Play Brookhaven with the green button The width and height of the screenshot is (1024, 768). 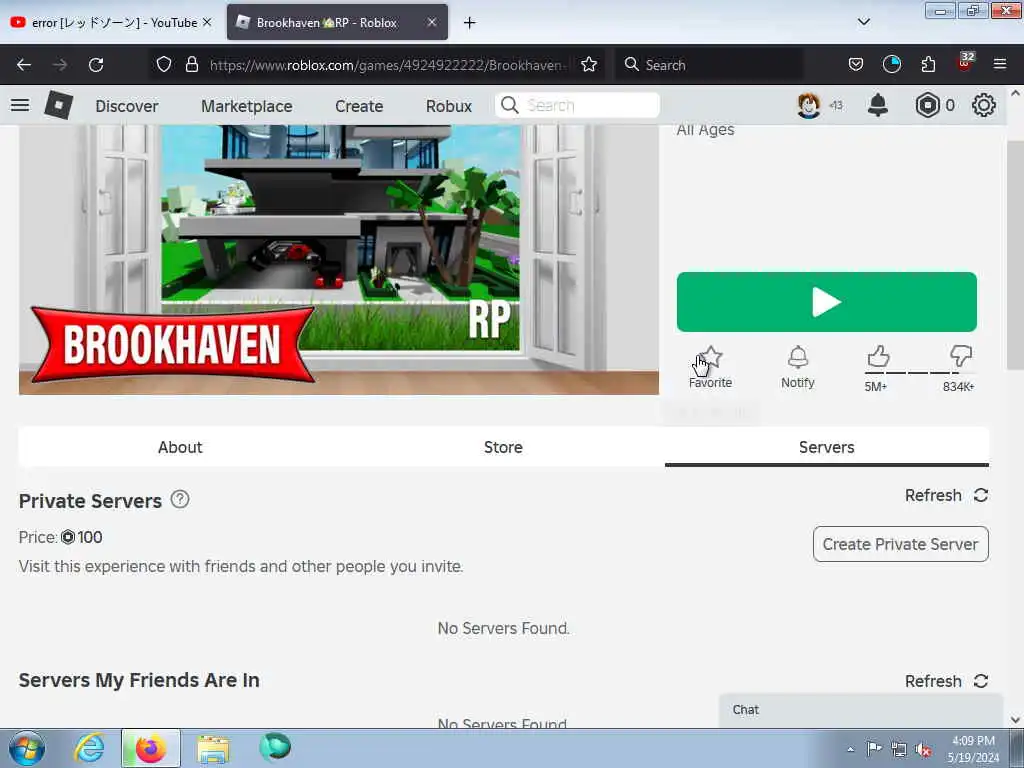pyautogui.click(x=827, y=302)
